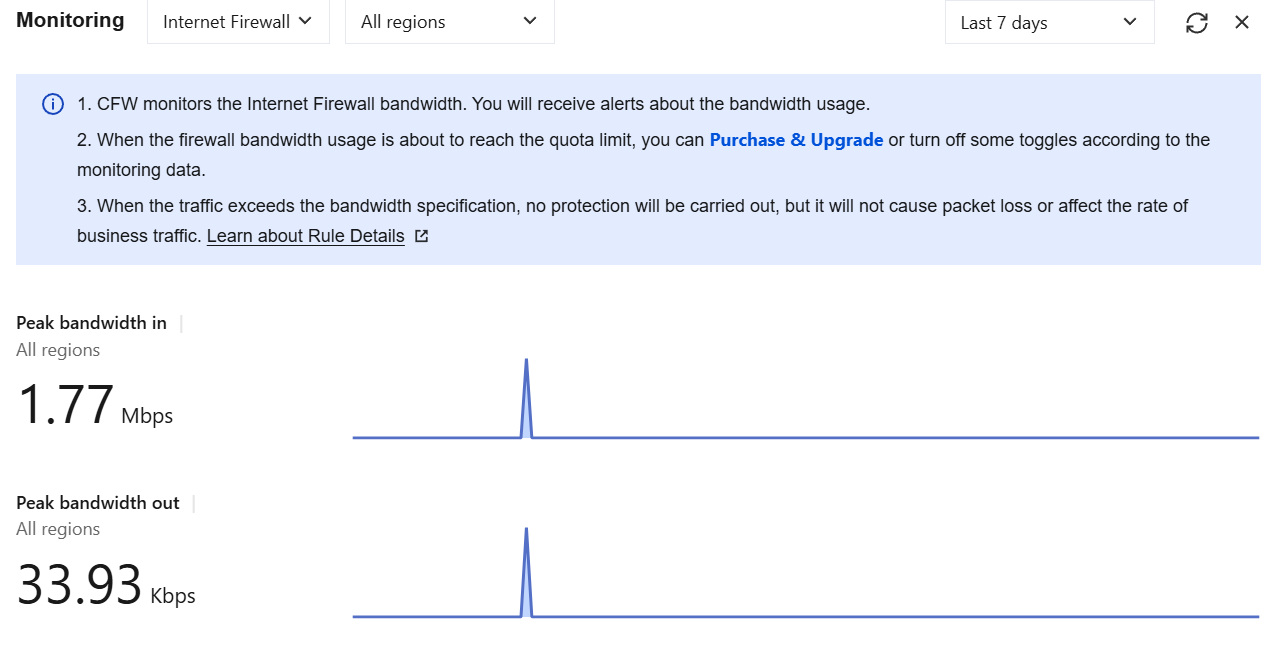Click the spike in Peak bandwidth in chart
The width and height of the screenshot is (1284, 660).
[x=526, y=400]
